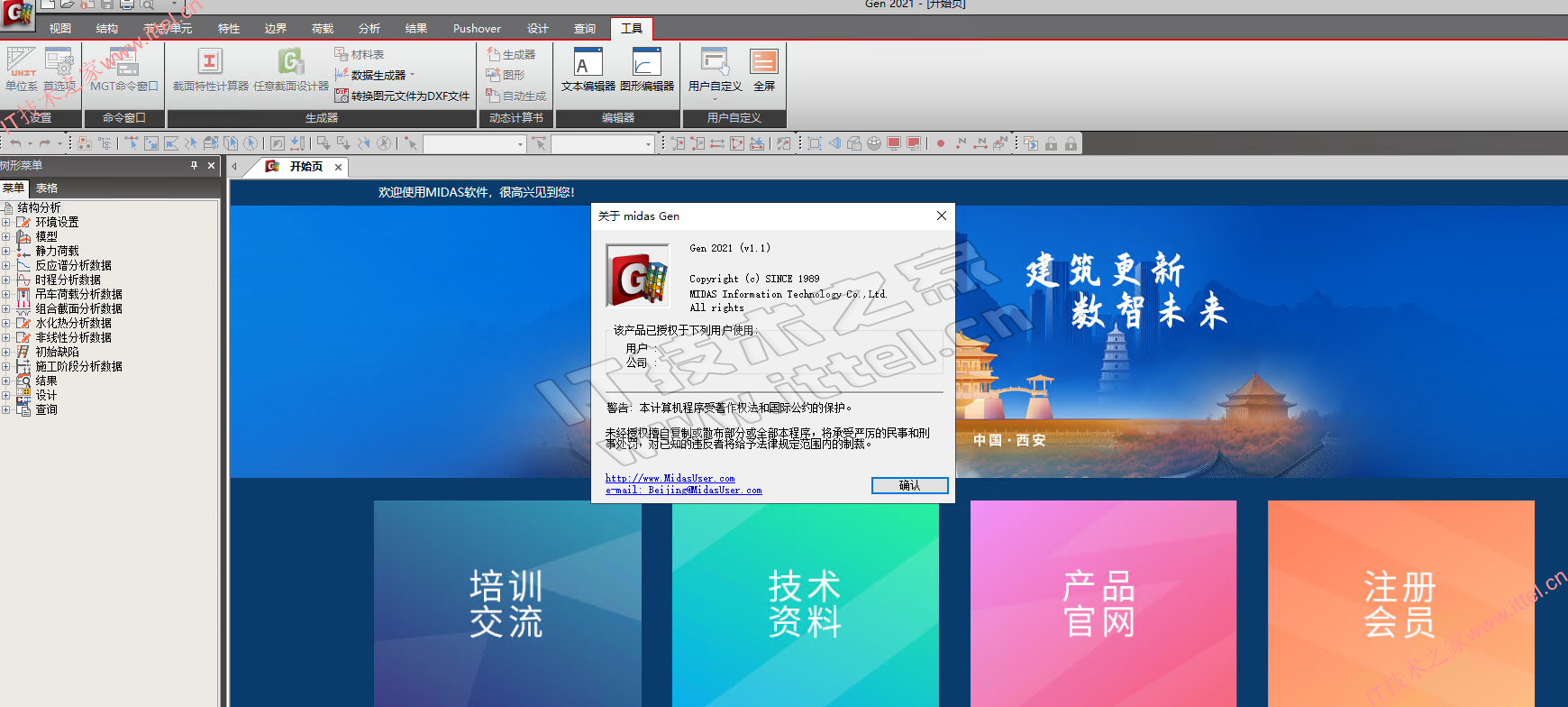
Task: Click 确认 in the About dialog
Action: tap(910, 485)
